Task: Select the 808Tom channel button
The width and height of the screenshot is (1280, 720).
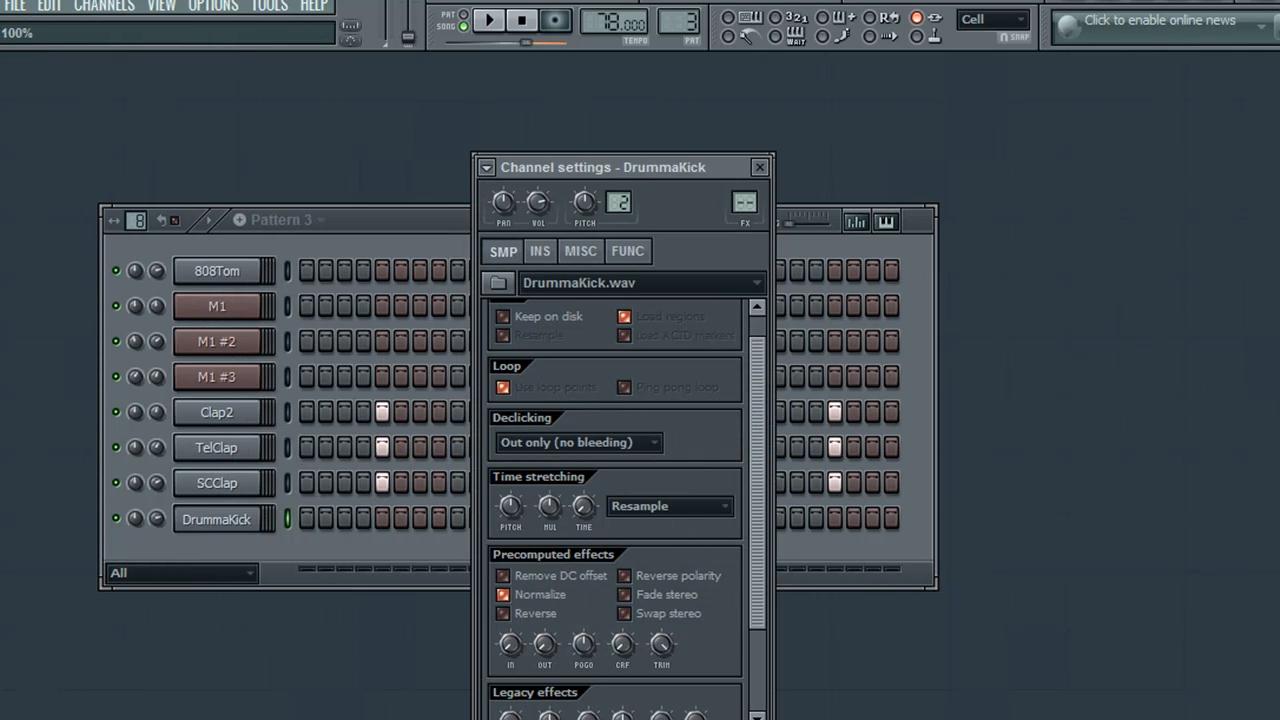Action: (x=217, y=271)
